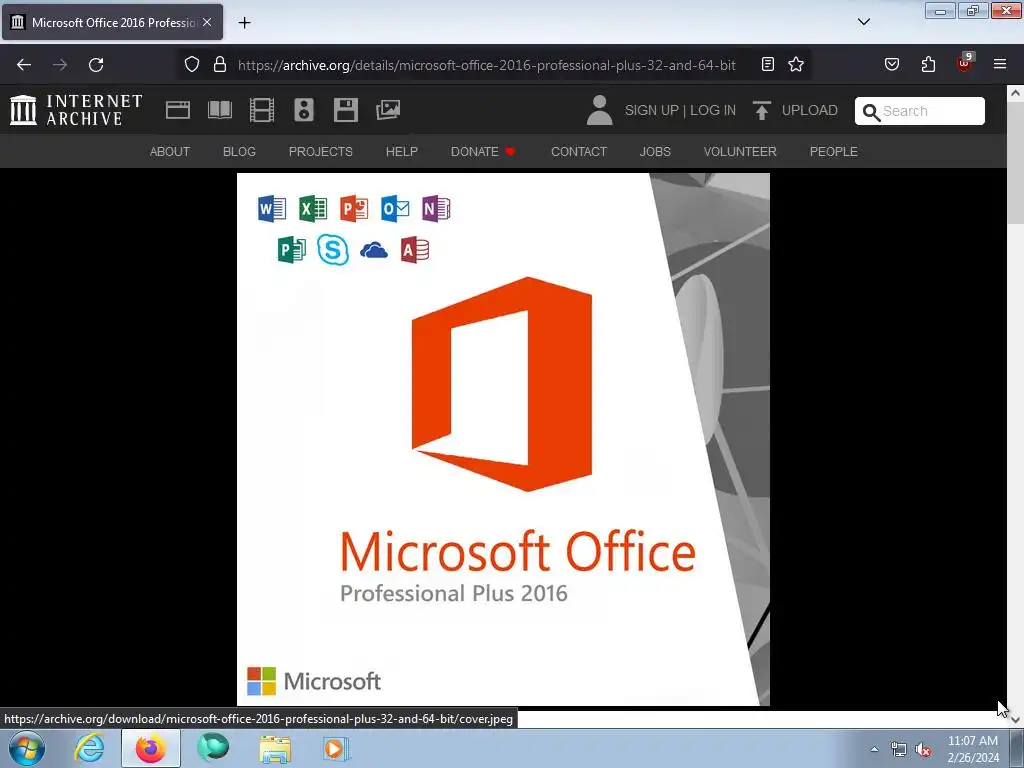Open the uBlock Origin extension icon
The height and width of the screenshot is (768, 1024).
[964, 63]
